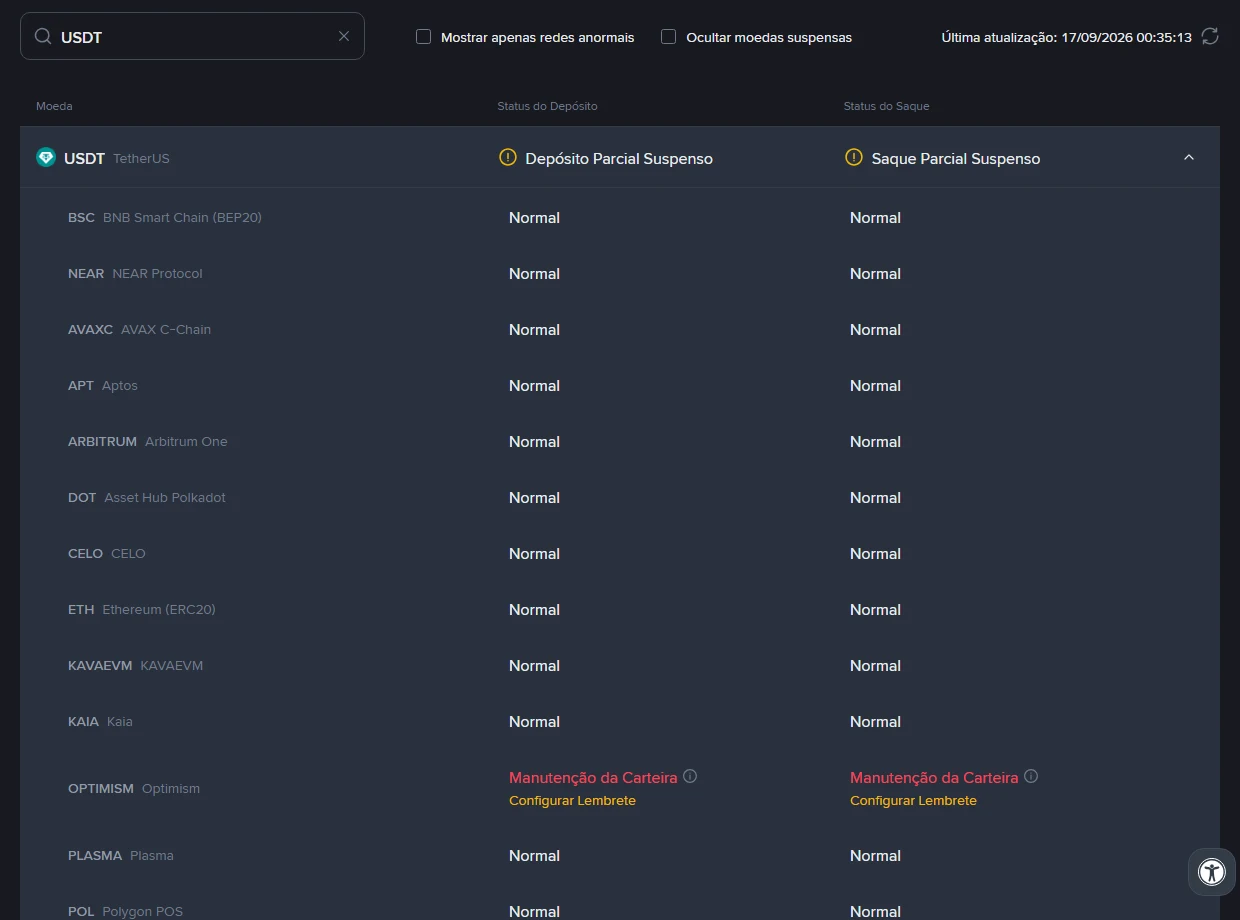Viewport: 1240px width, 920px height.
Task: Click the USDT search input field
Action: pos(192,36)
